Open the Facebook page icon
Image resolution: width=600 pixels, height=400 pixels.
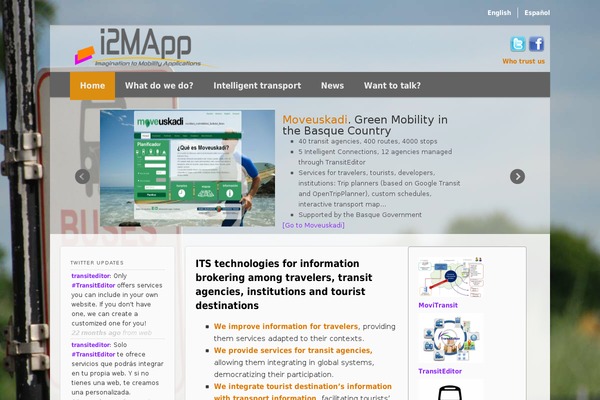tap(536, 44)
